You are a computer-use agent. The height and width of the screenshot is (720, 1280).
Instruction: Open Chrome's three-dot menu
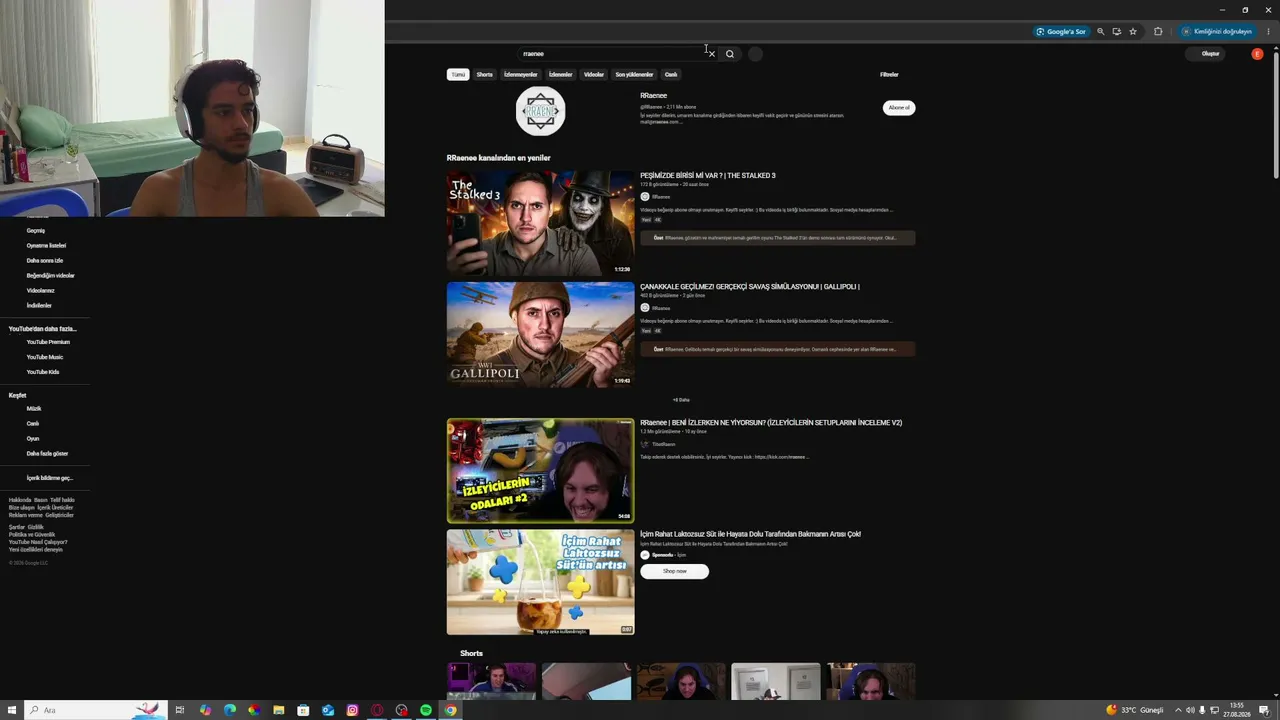pos(1268,32)
